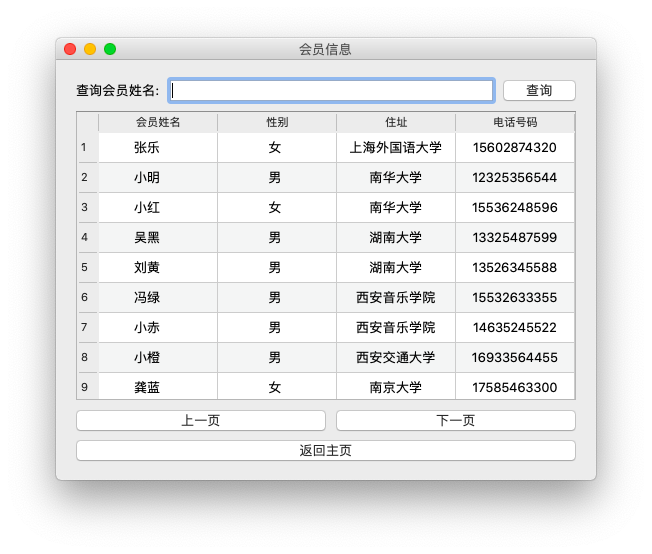The image size is (652, 554).
Task: Go to previous page with 上一页
Action: [x=201, y=421]
